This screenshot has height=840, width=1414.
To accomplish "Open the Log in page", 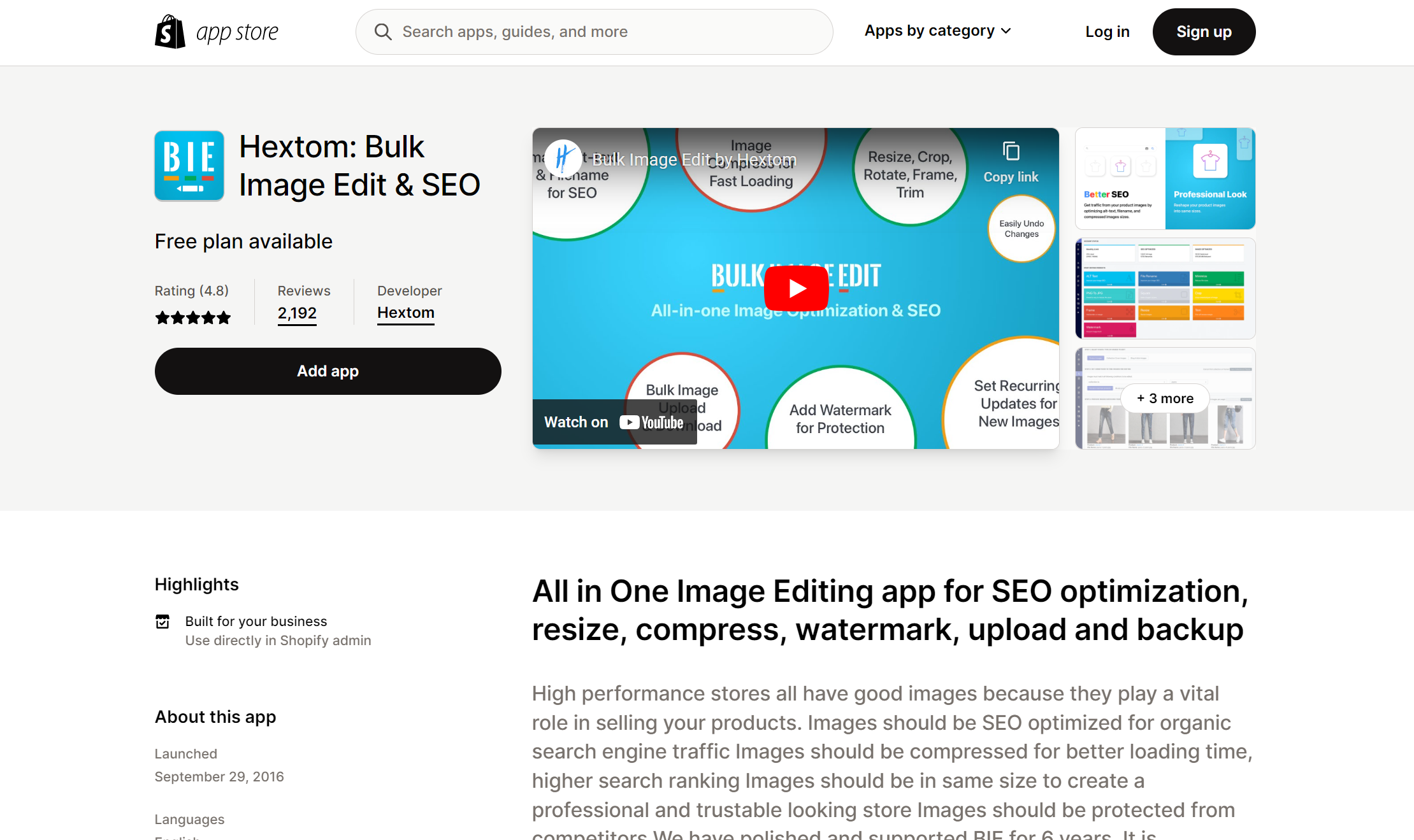I will point(1107,32).
